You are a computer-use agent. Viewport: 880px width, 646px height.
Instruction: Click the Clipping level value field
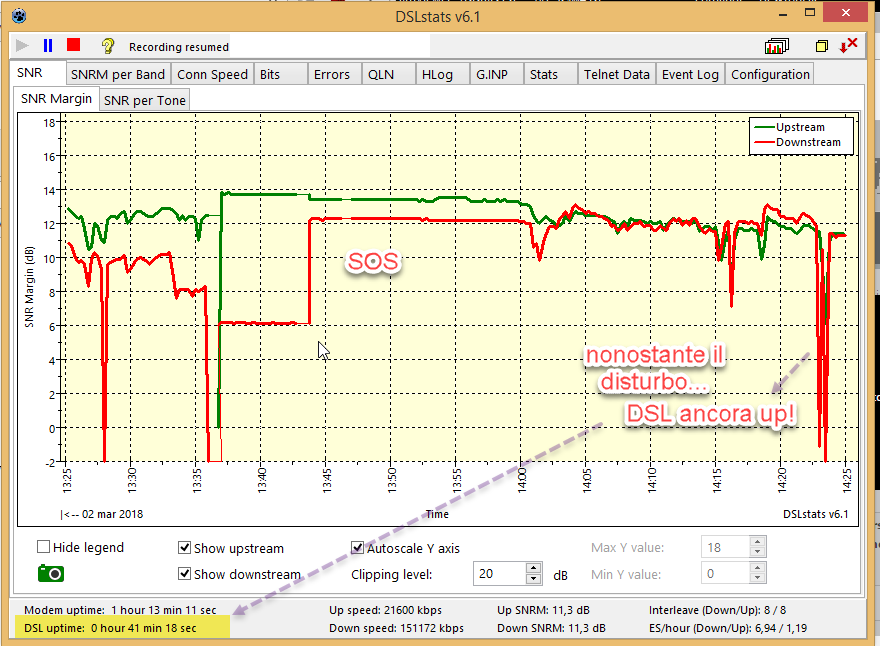click(499, 574)
